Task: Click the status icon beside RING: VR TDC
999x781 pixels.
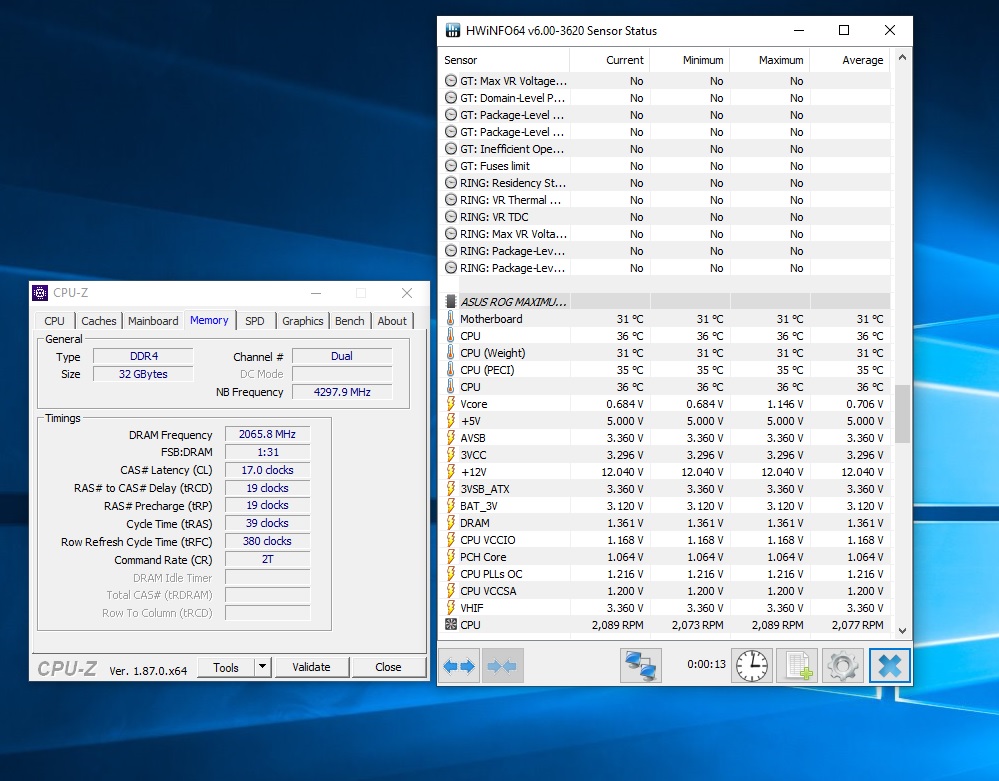Action: [x=450, y=217]
